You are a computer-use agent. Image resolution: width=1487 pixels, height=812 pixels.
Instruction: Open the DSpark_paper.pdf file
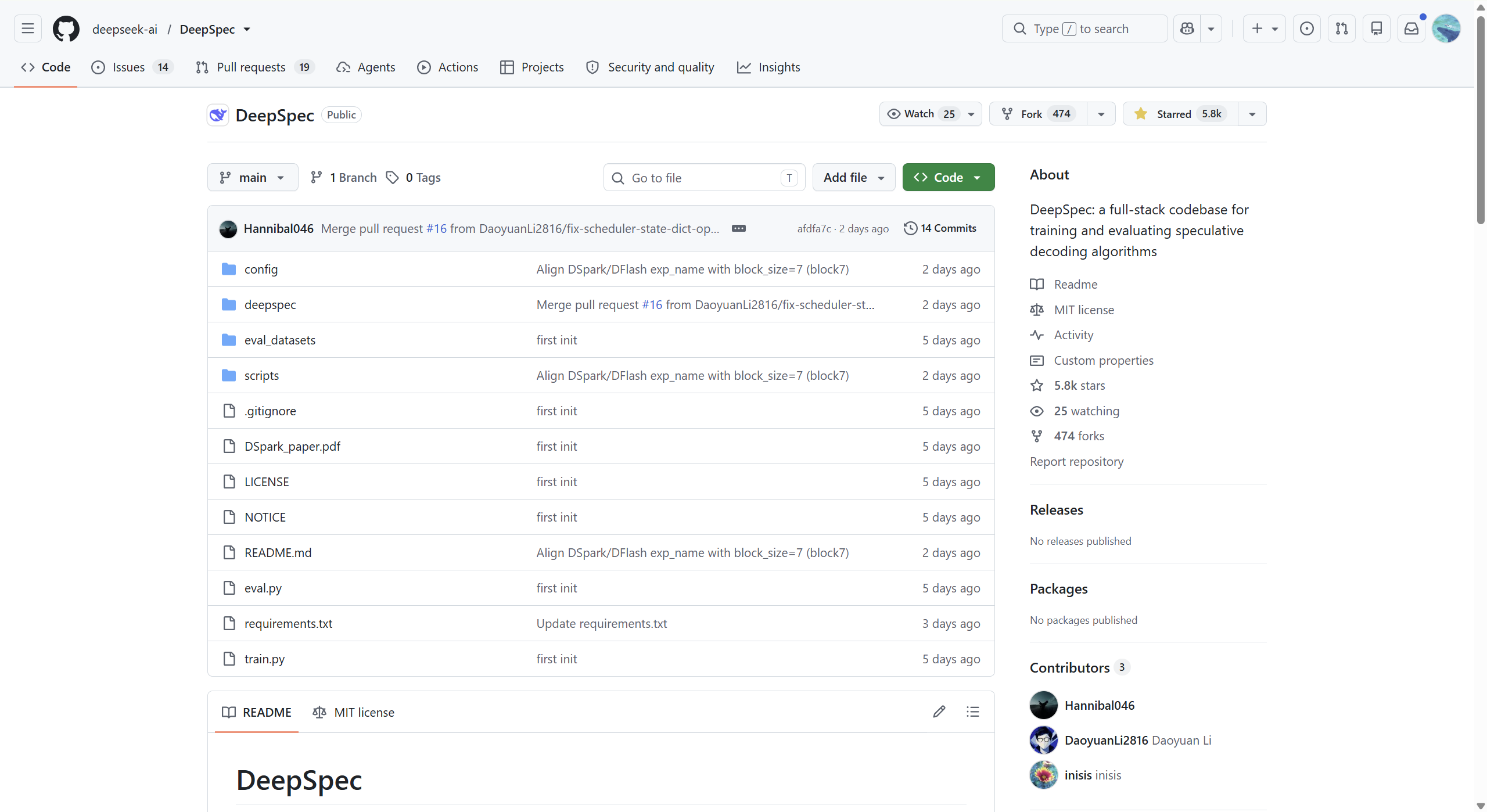pos(292,446)
